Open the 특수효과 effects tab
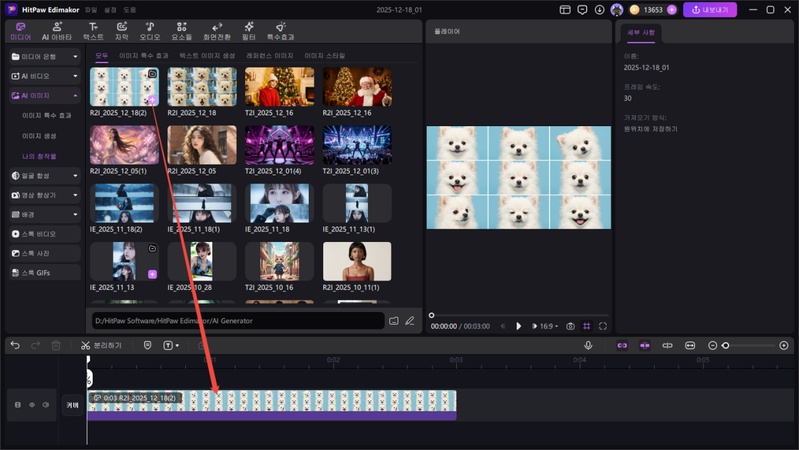This screenshot has width=799, height=450. coord(280,31)
